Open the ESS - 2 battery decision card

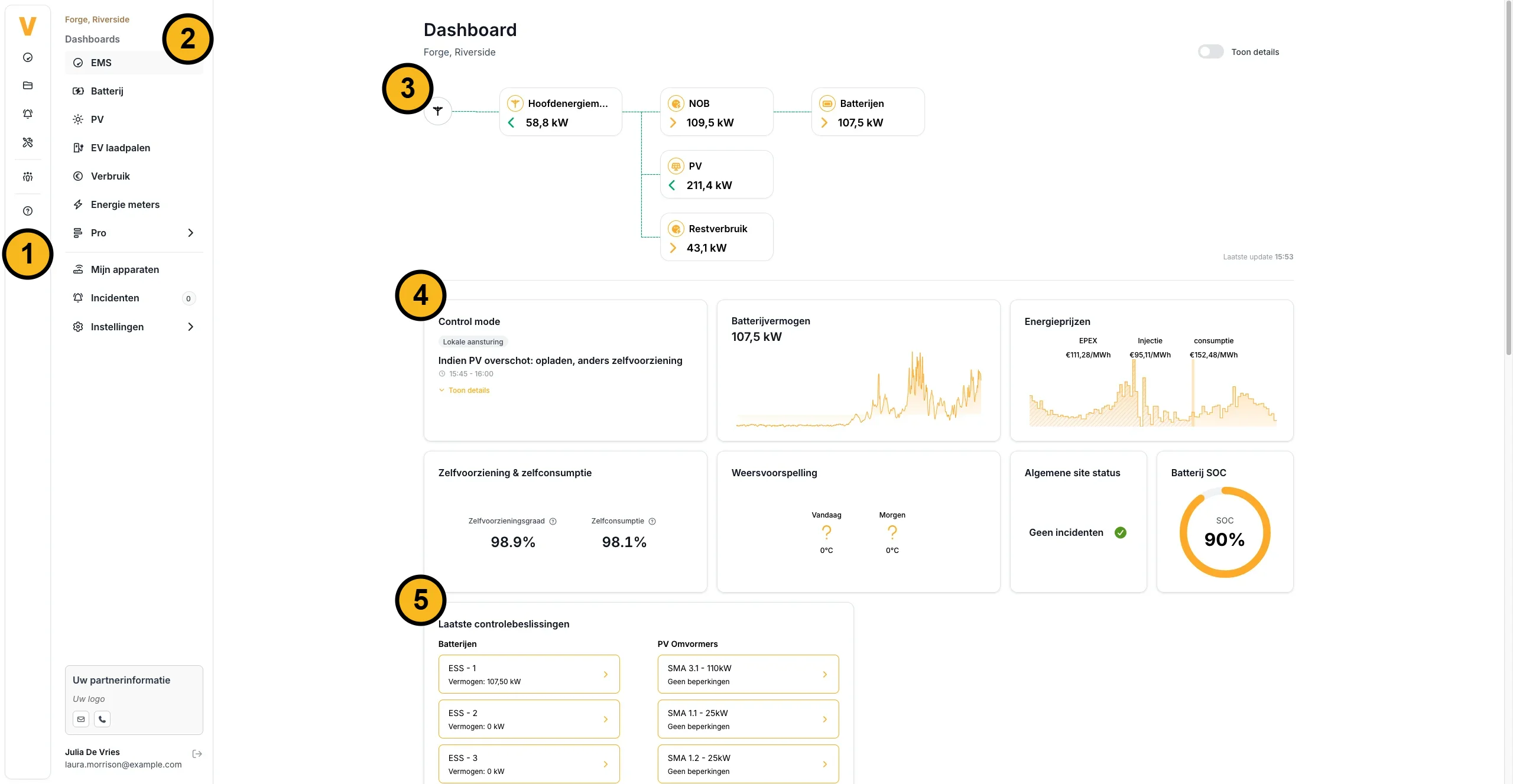tap(529, 719)
